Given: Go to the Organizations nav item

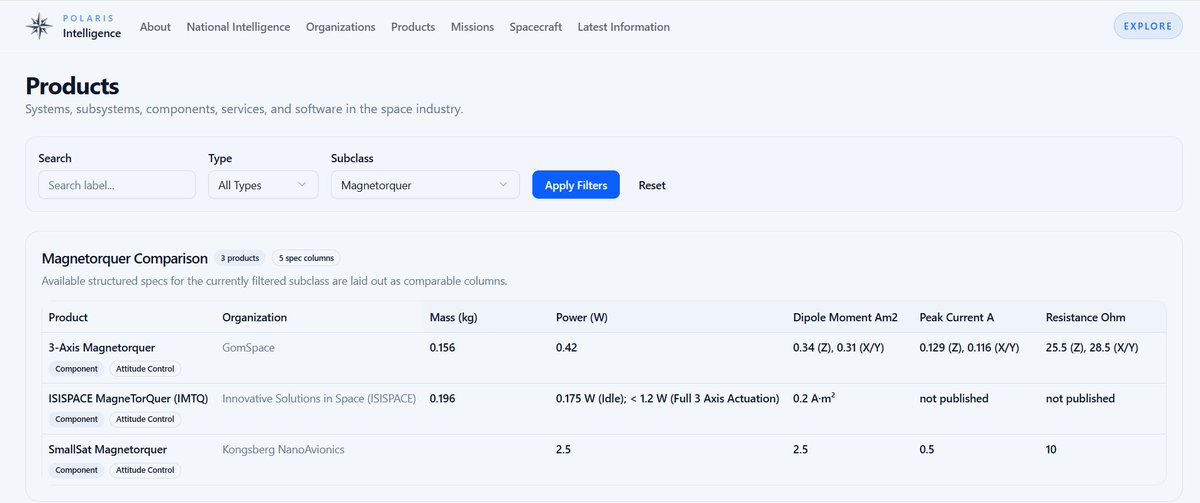Looking at the screenshot, I should (x=341, y=27).
